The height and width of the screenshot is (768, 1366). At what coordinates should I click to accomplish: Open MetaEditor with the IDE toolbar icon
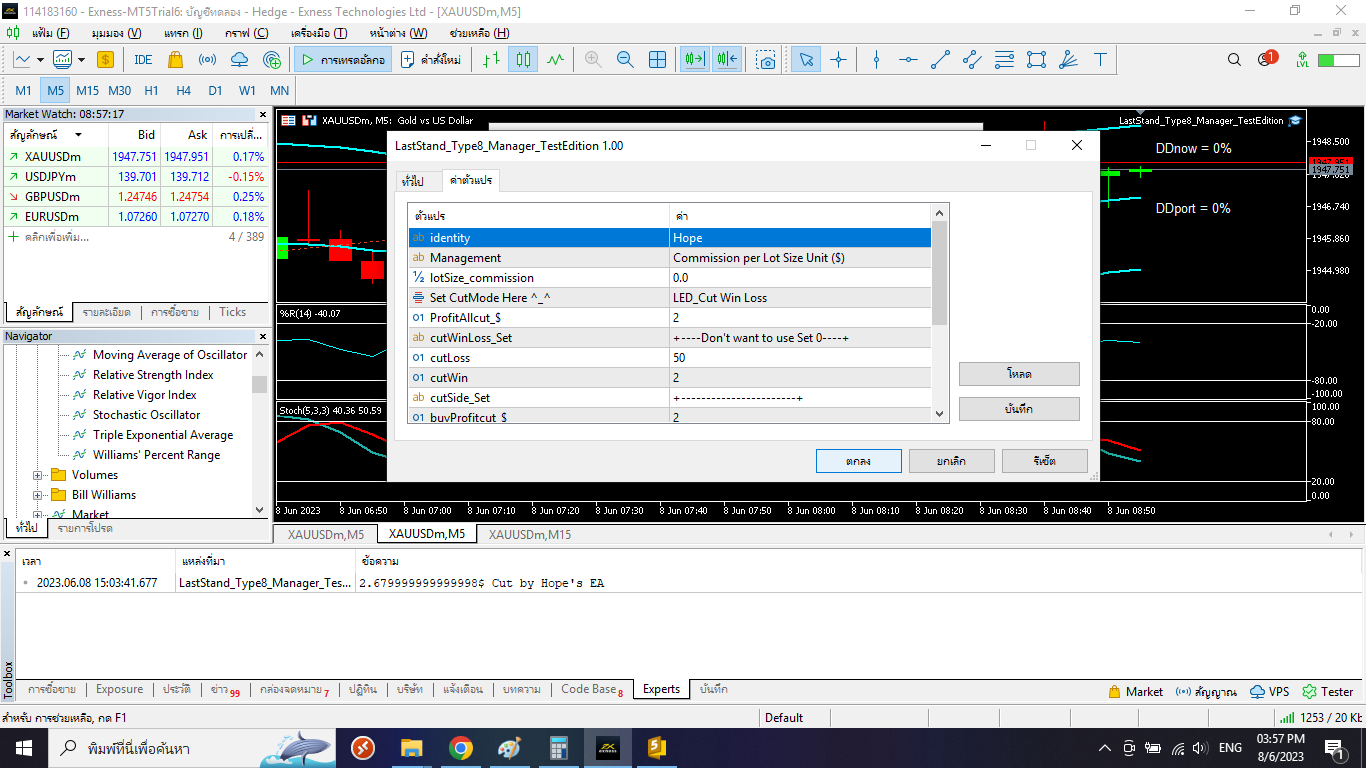[142, 59]
